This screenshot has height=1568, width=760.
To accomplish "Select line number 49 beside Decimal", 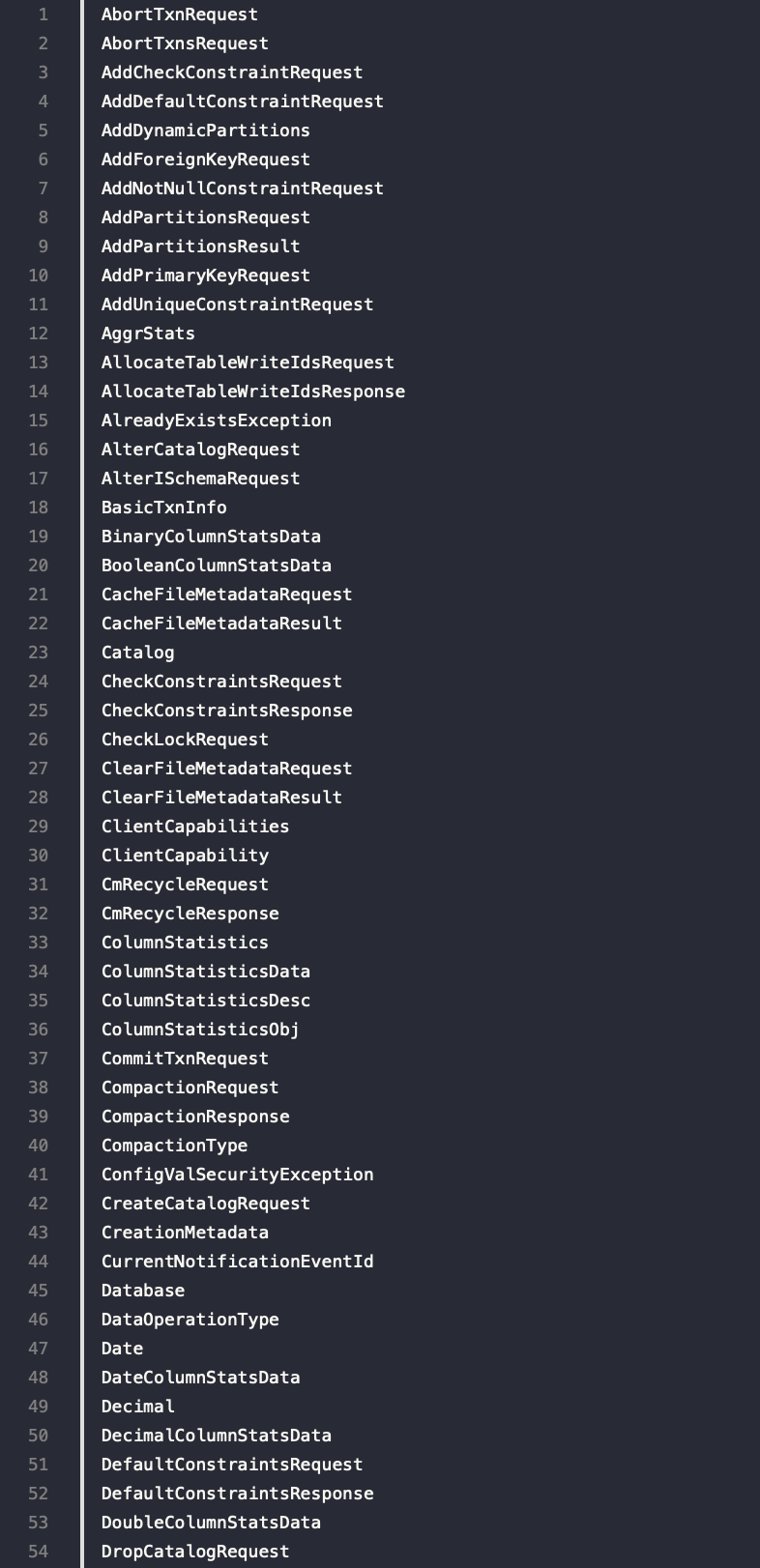I will (x=38, y=1407).
